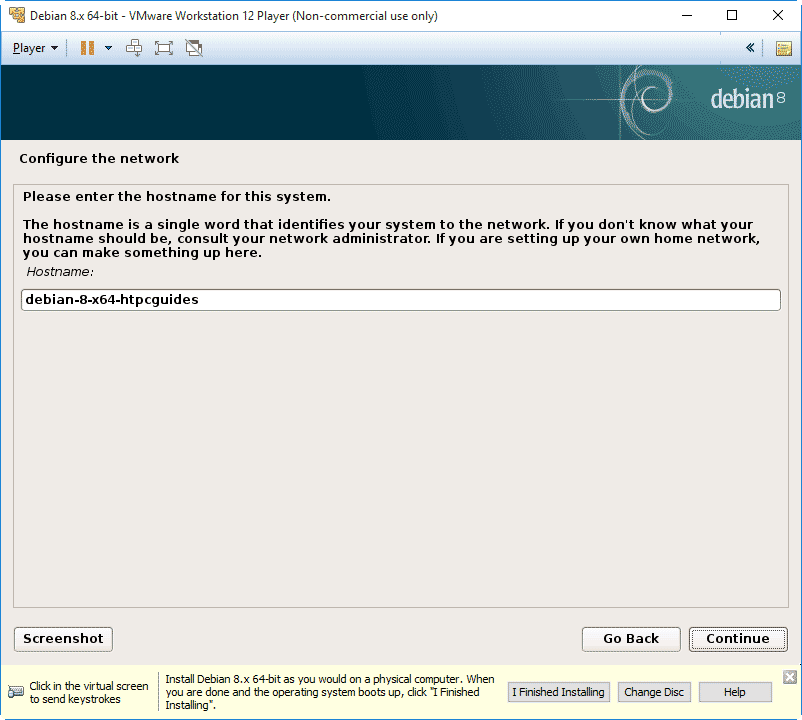Maximize the VMware Player window
The height and width of the screenshot is (720, 802).
[x=732, y=16]
